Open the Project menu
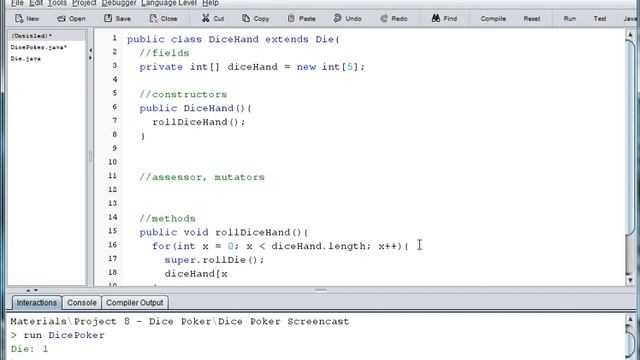Image resolution: width=640 pixels, height=360 pixels. click(x=84, y=3)
